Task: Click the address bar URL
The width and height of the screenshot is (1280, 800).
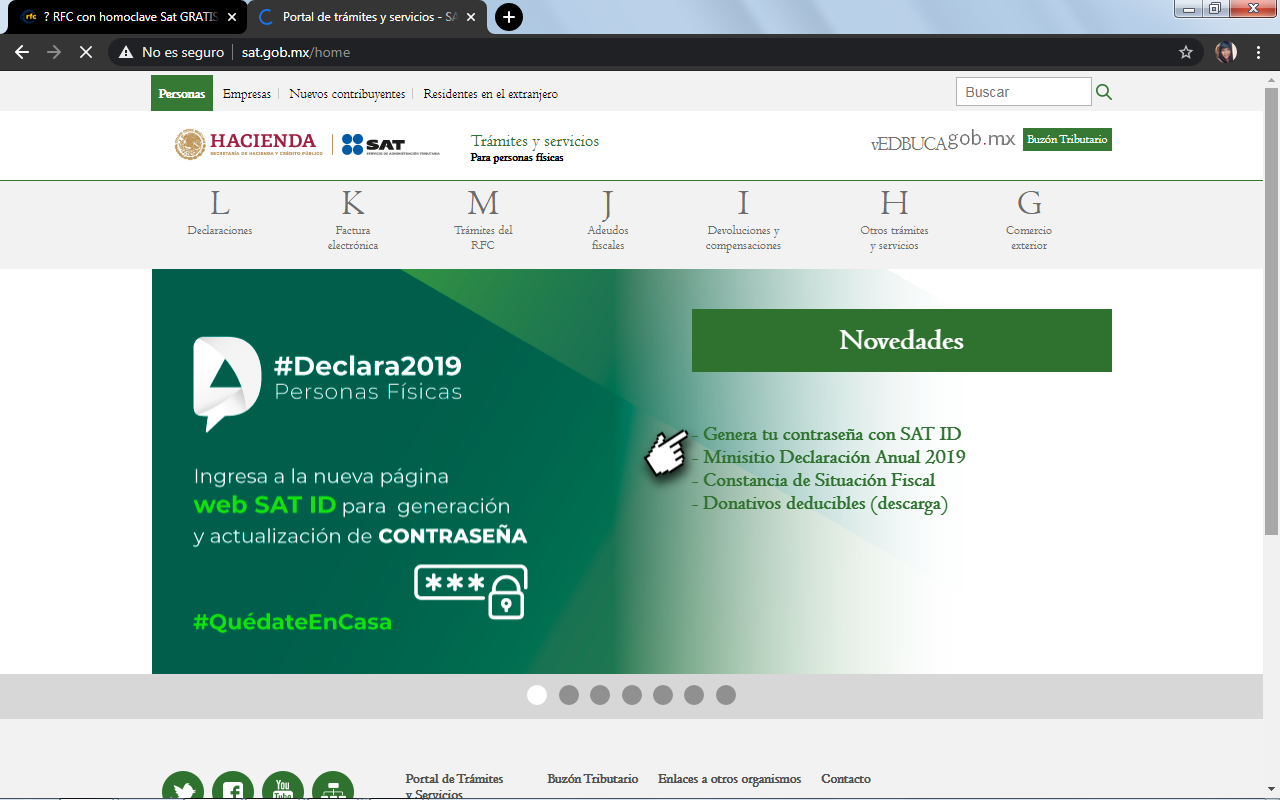Action: [296, 52]
